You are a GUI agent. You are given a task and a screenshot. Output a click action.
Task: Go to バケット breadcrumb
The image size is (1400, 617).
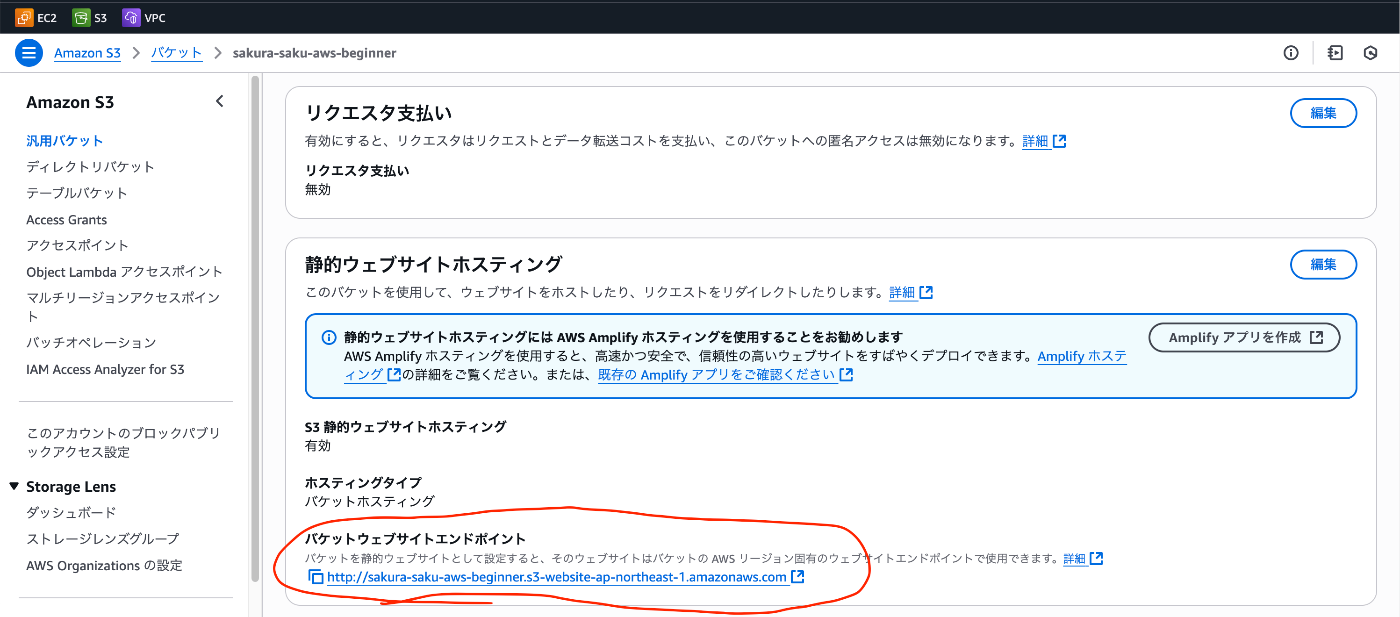(x=176, y=53)
